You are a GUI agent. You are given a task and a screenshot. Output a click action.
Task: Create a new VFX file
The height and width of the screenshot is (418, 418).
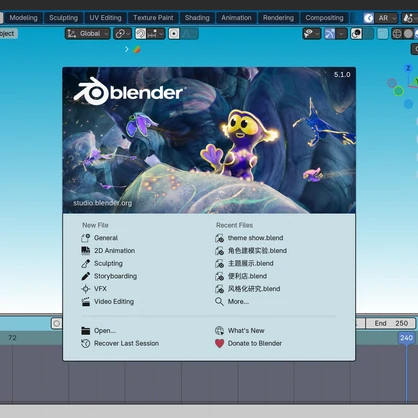click(x=94, y=289)
